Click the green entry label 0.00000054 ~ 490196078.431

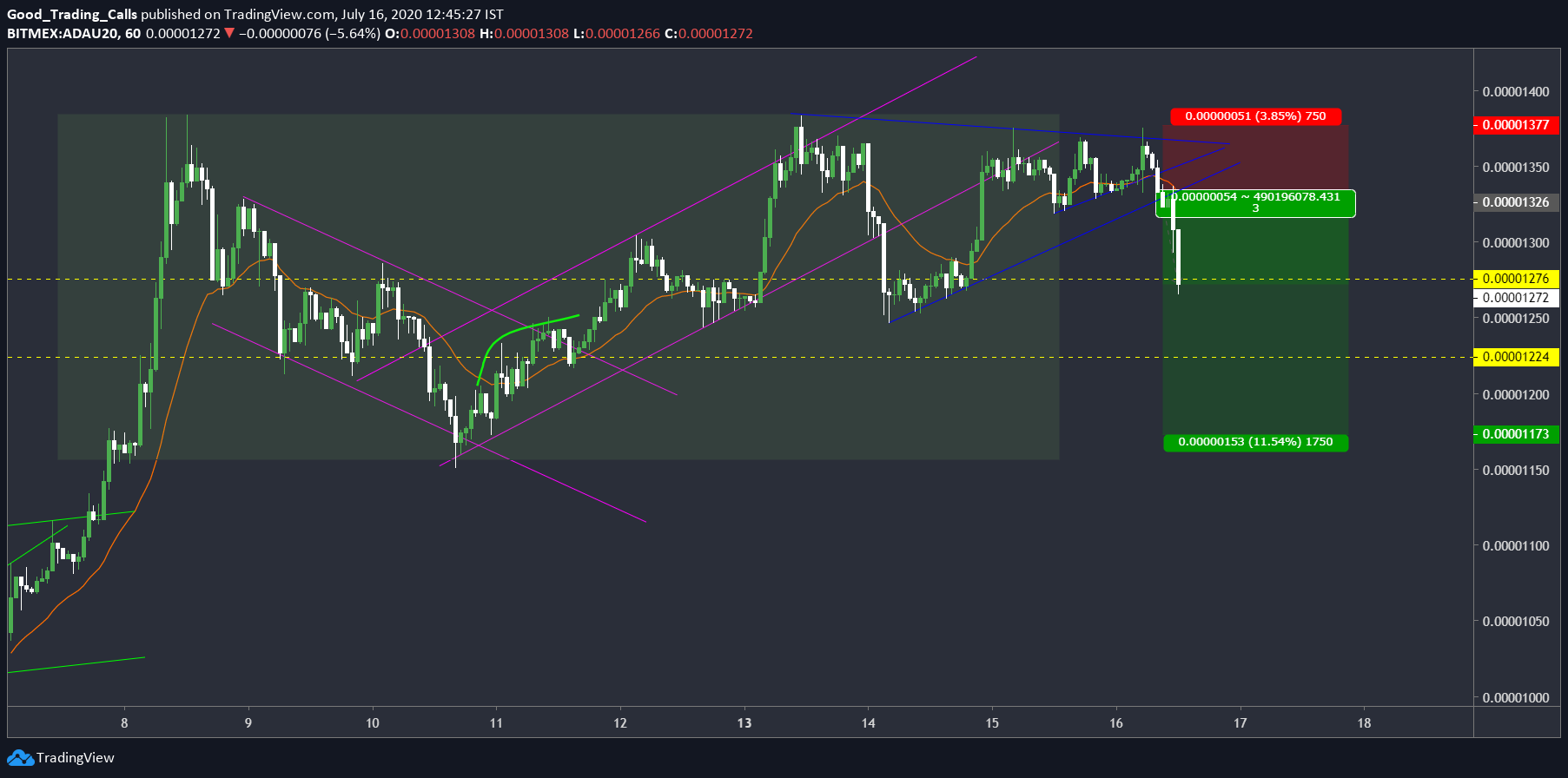pyautogui.click(x=1255, y=202)
